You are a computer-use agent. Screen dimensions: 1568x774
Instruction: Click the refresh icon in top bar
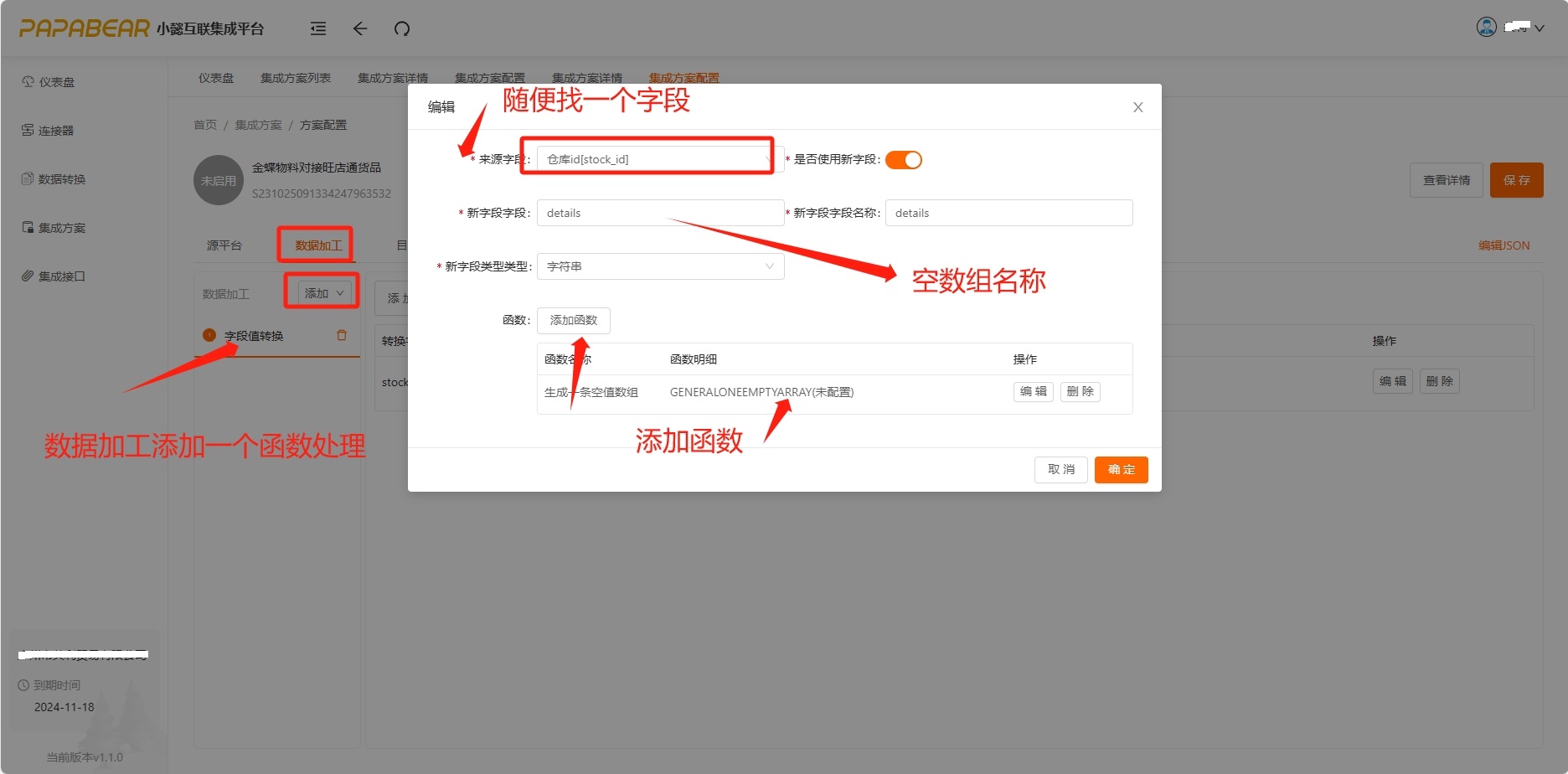tap(402, 28)
